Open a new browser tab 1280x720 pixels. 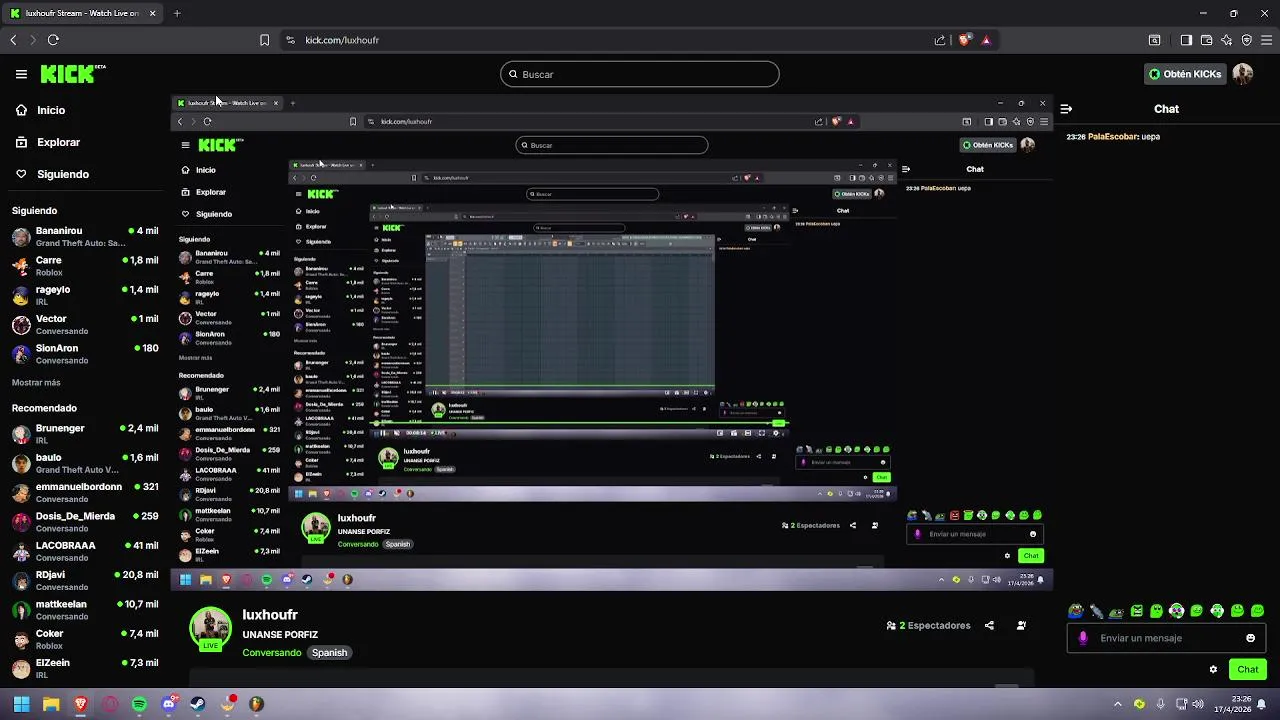177,14
